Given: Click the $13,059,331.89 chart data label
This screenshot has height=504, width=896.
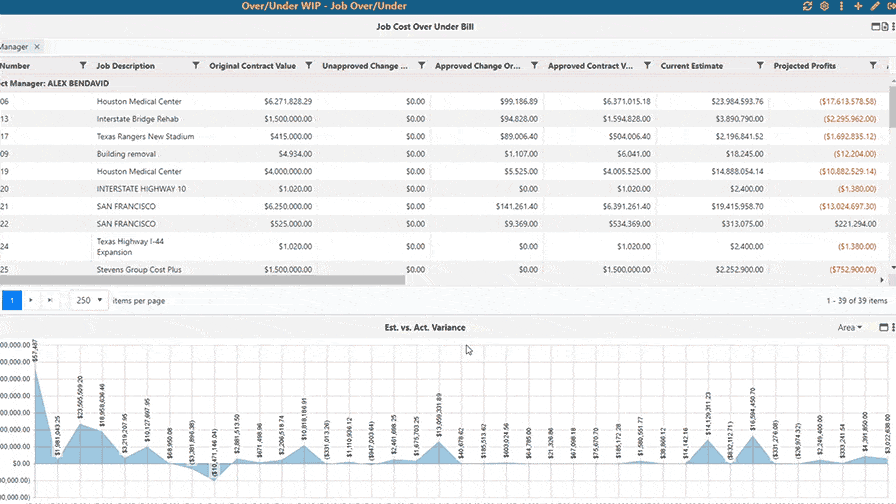Looking at the screenshot, I should [x=439, y=415].
